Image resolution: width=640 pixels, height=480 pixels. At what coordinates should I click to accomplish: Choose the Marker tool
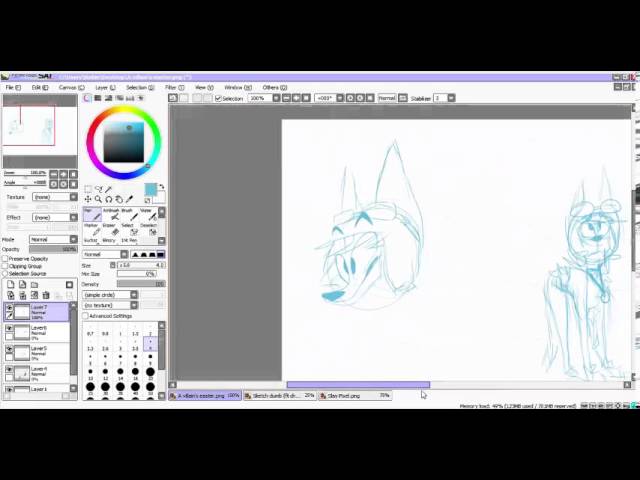tap(92, 229)
